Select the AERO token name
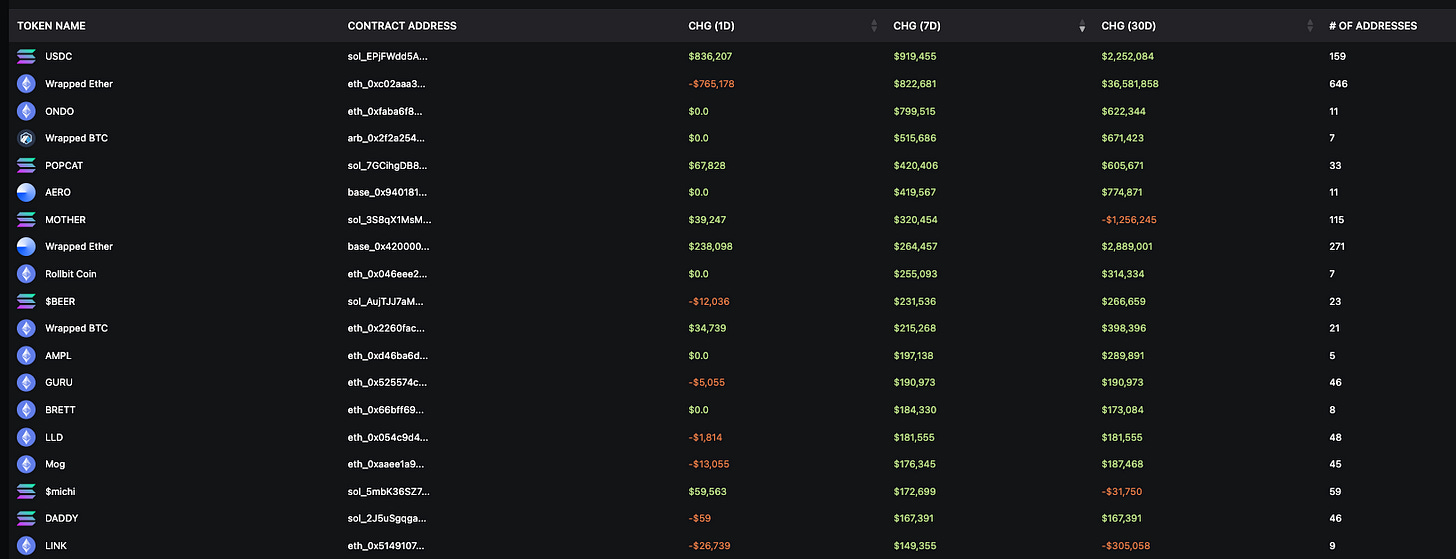This screenshot has width=1456, height=559. (58, 192)
